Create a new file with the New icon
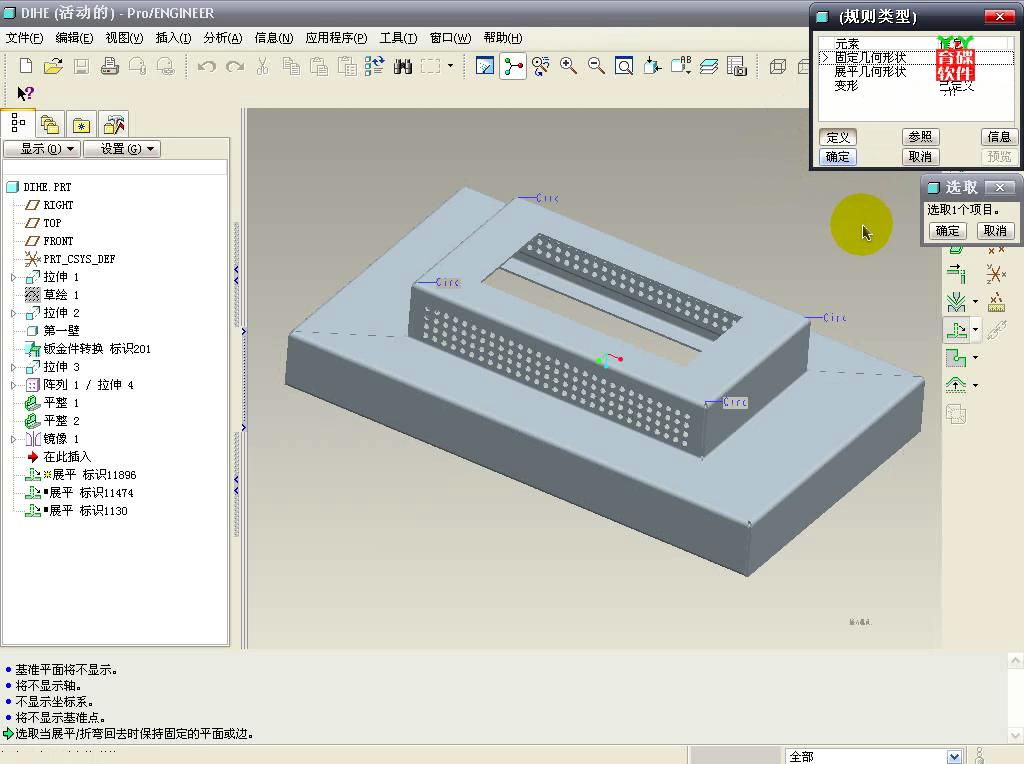The width and height of the screenshot is (1024, 764). pyautogui.click(x=25, y=66)
